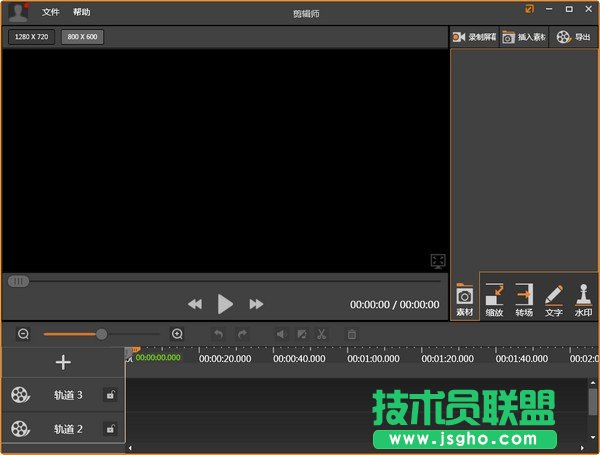600x455 pixels.
Task: Open the 帮助 menu
Action: [82, 12]
